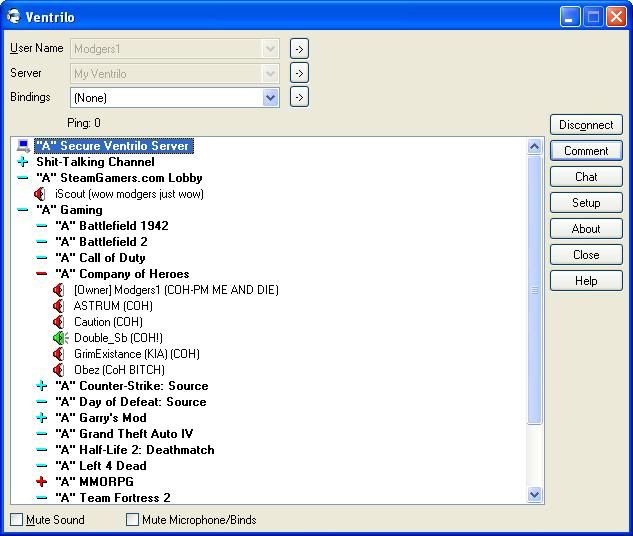Open the Bindings dropdown list

(270, 98)
